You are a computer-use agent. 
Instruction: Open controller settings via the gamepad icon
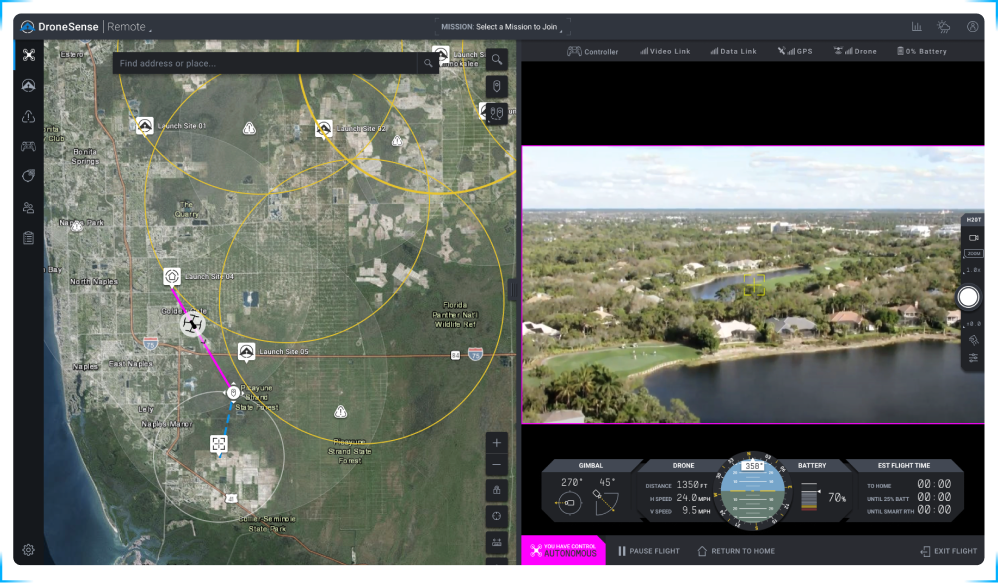(x=28, y=147)
